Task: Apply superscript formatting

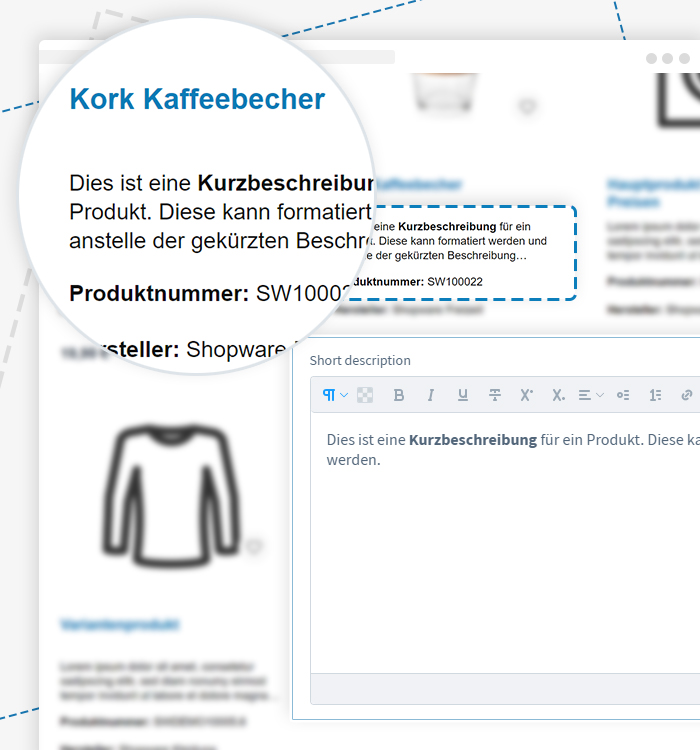Action: [x=526, y=395]
